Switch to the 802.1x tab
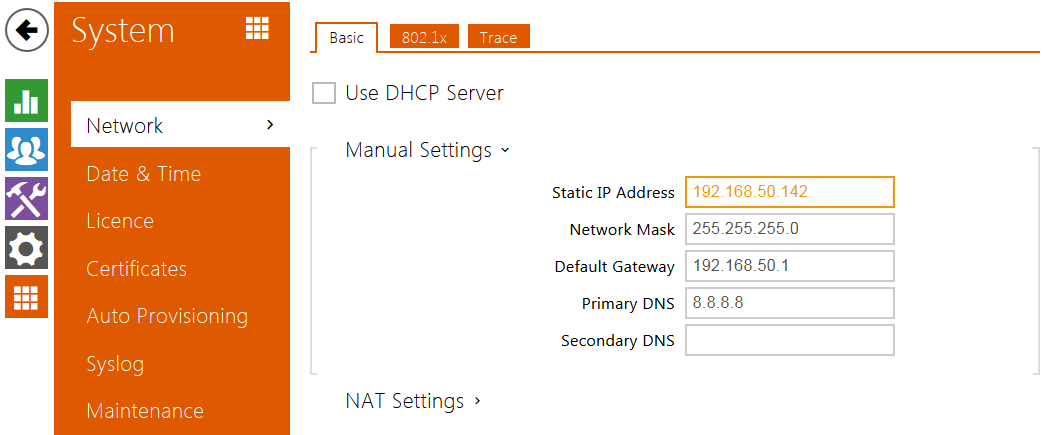The image size is (1054, 435). 423,38
